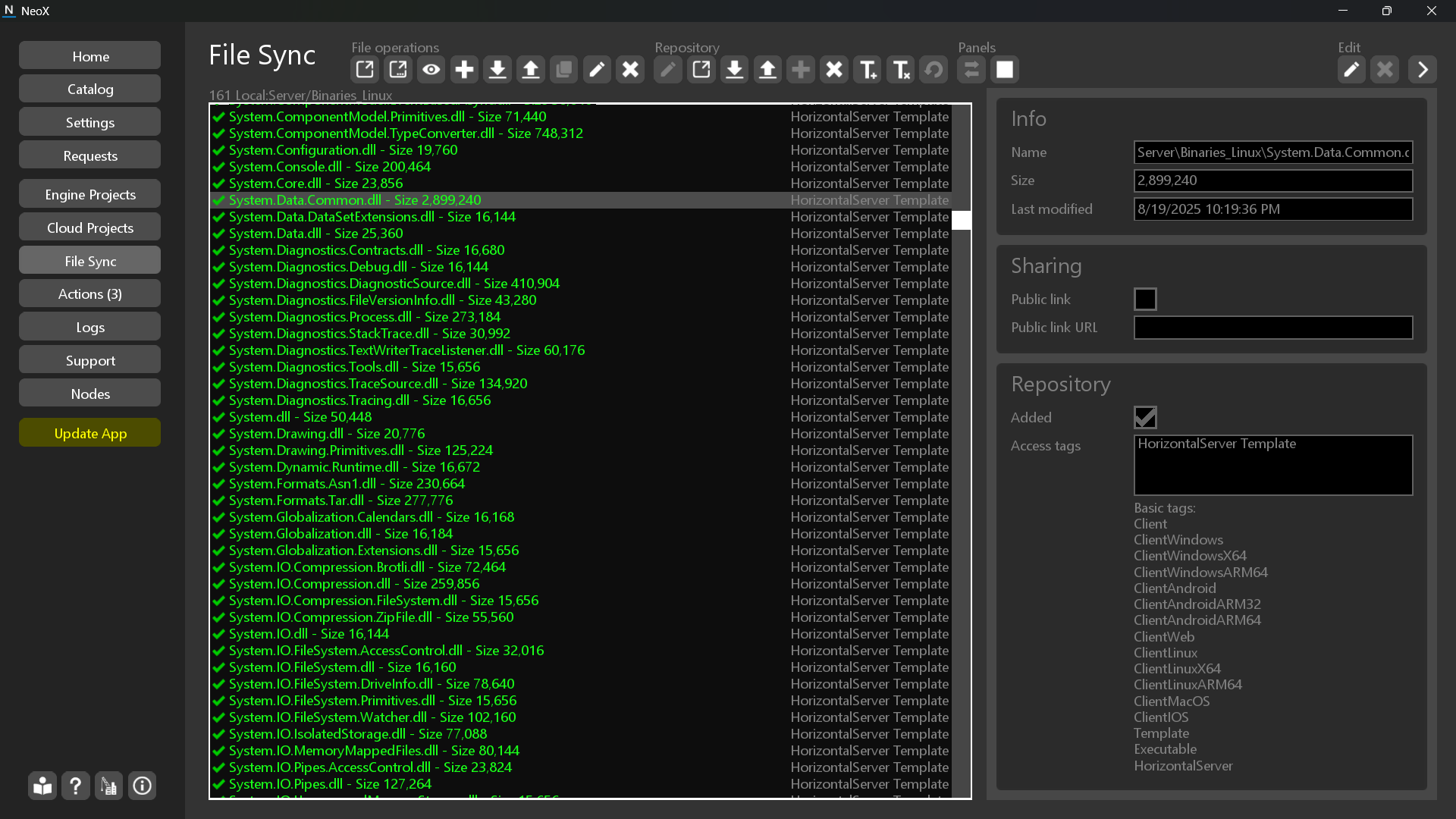
Task: Click the Repository upload arrow icon
Action: pos(767,70)
